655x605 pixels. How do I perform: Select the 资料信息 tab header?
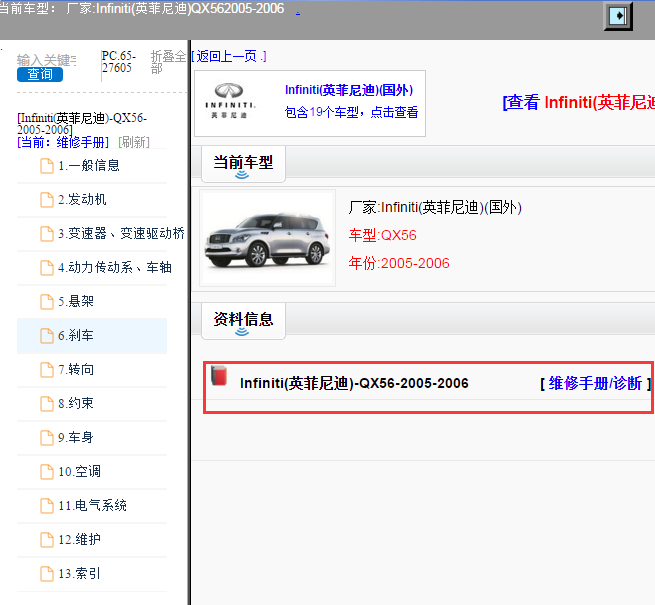[x=243, y=321]
